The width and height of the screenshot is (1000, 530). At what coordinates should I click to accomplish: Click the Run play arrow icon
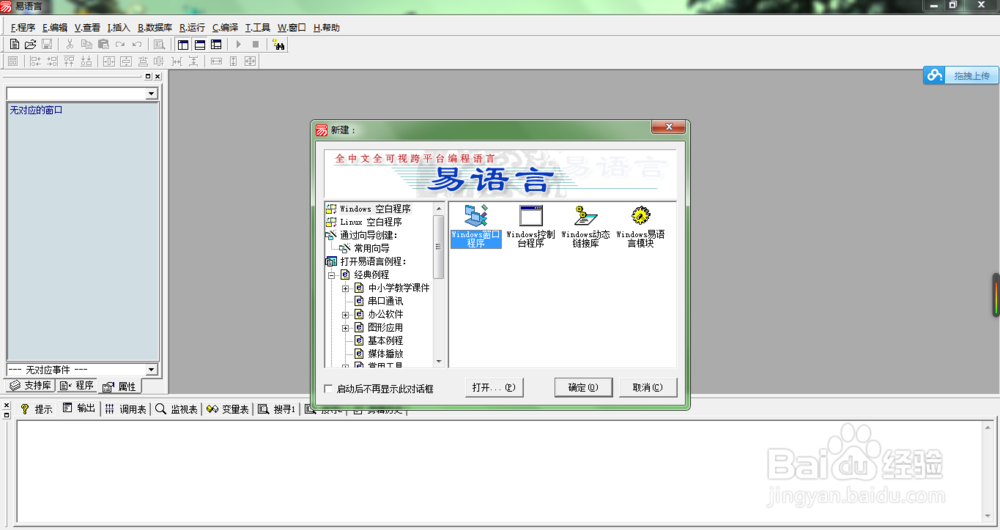[x=239, y=44]
